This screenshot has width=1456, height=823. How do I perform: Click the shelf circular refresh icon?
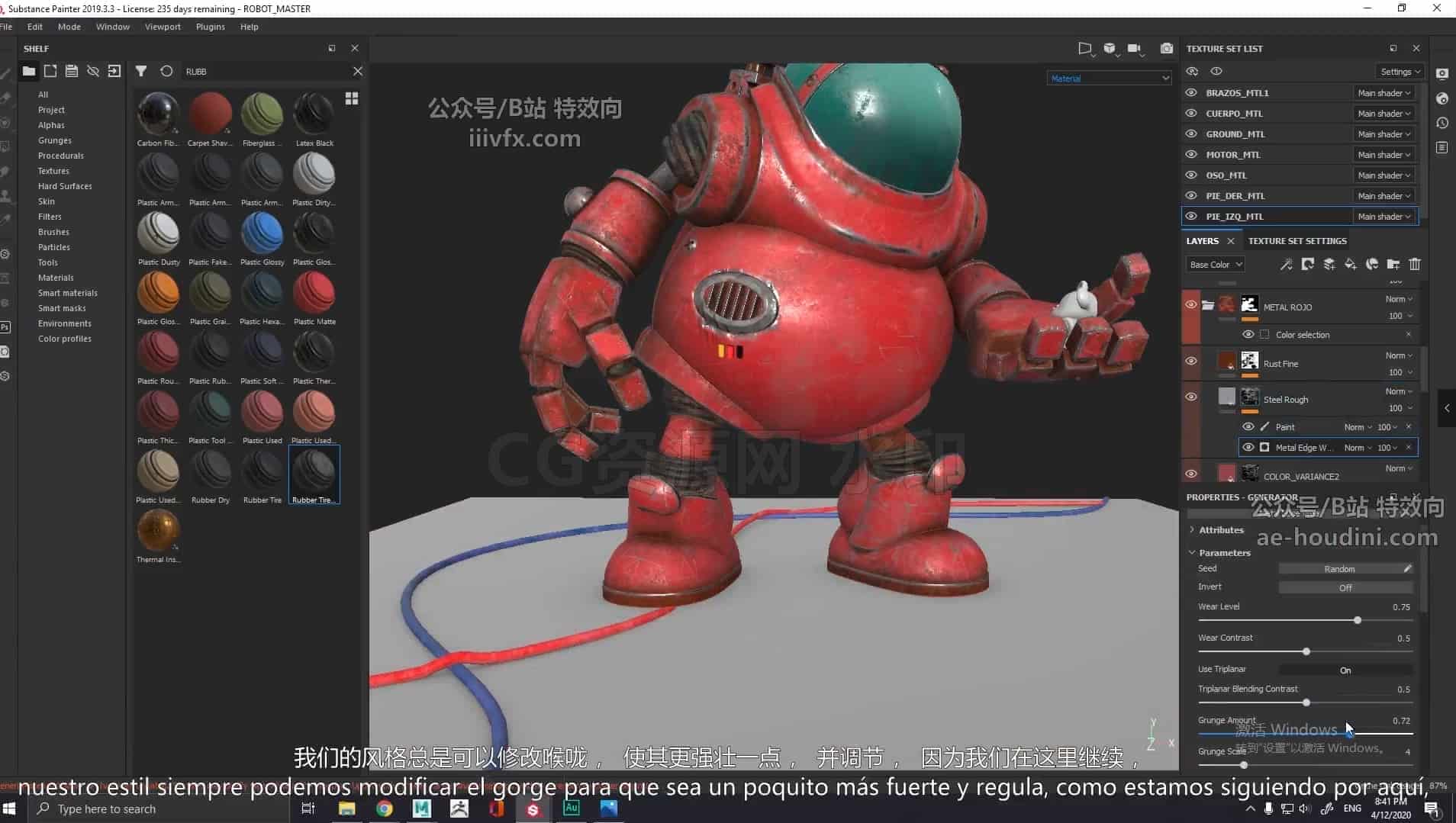(166, 71)
